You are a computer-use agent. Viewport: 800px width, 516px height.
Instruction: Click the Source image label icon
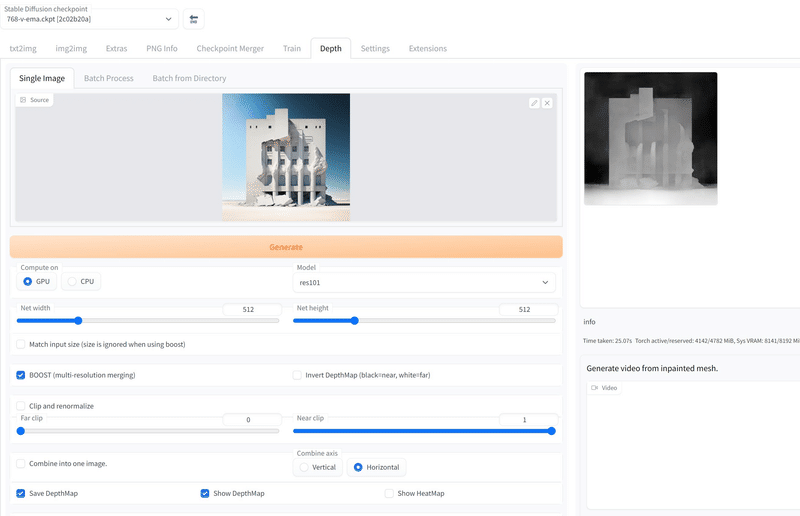(23, 100)
